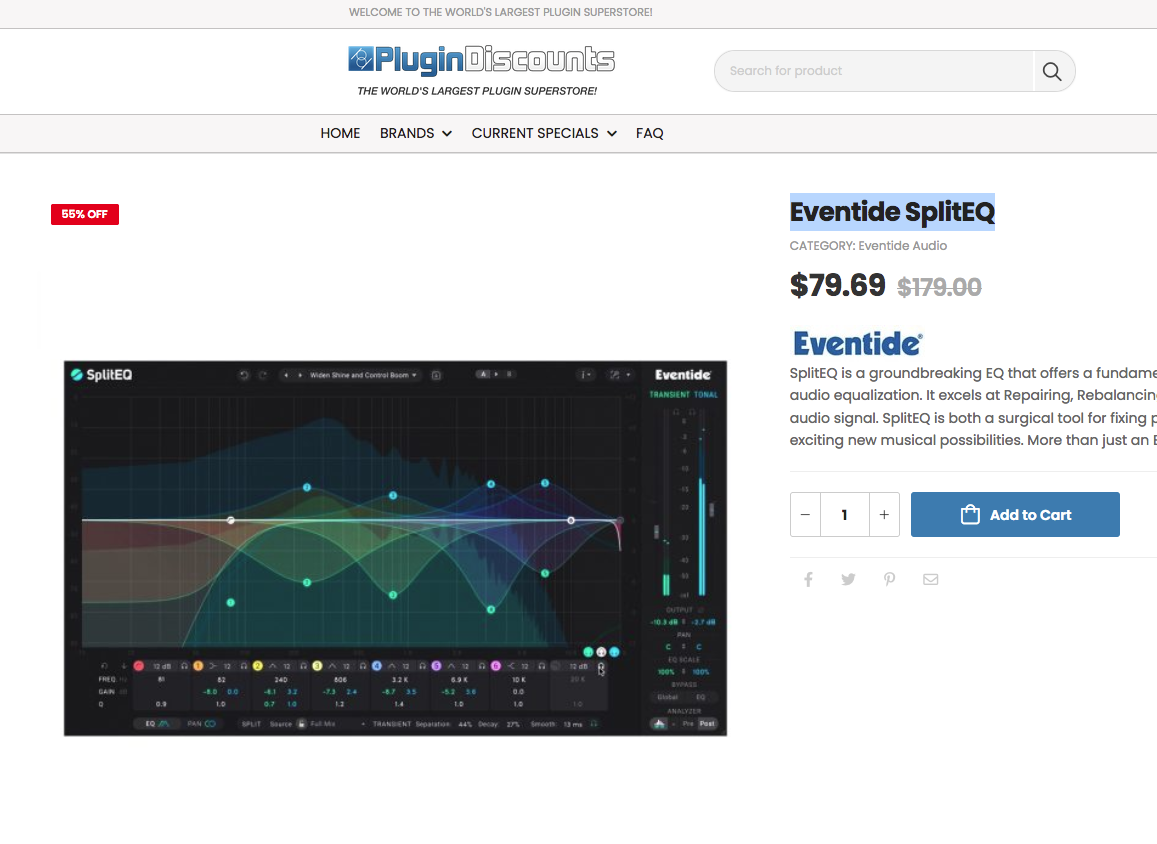The height and width of the screenshot is (844, 1157).
Task: Click the $79.69 sale price
Action: tap(837, 285)
